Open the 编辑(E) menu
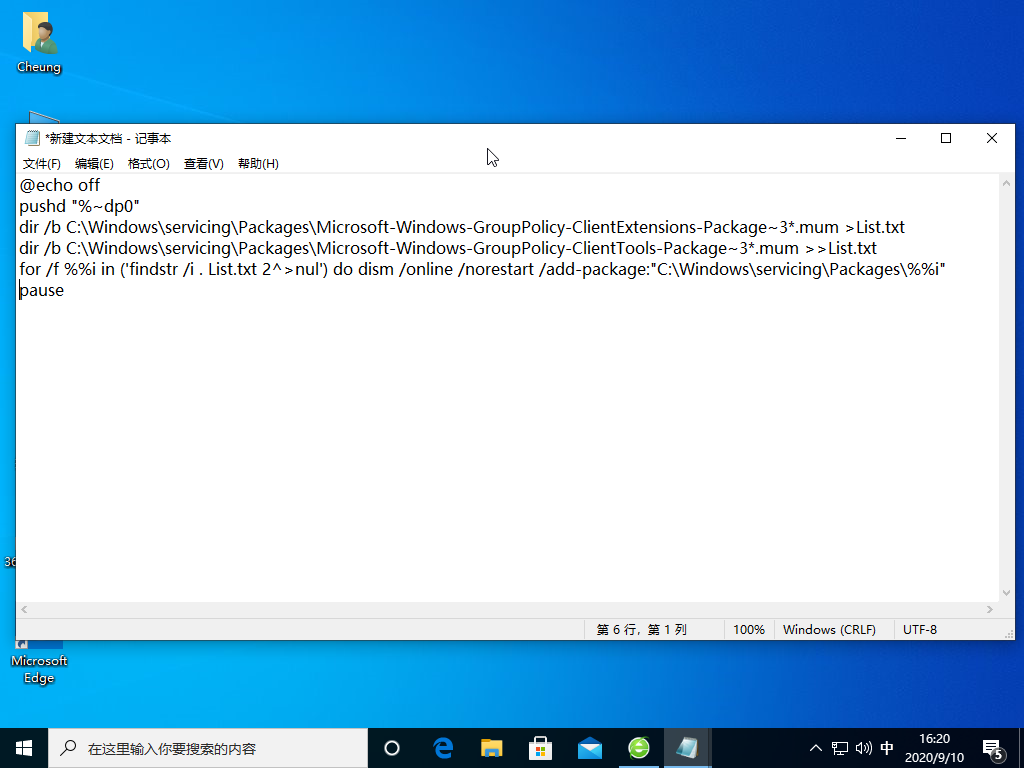Image resolution: width=1024 pixels, height=768 pixels. pyautogui.click(x=94, y=164)
